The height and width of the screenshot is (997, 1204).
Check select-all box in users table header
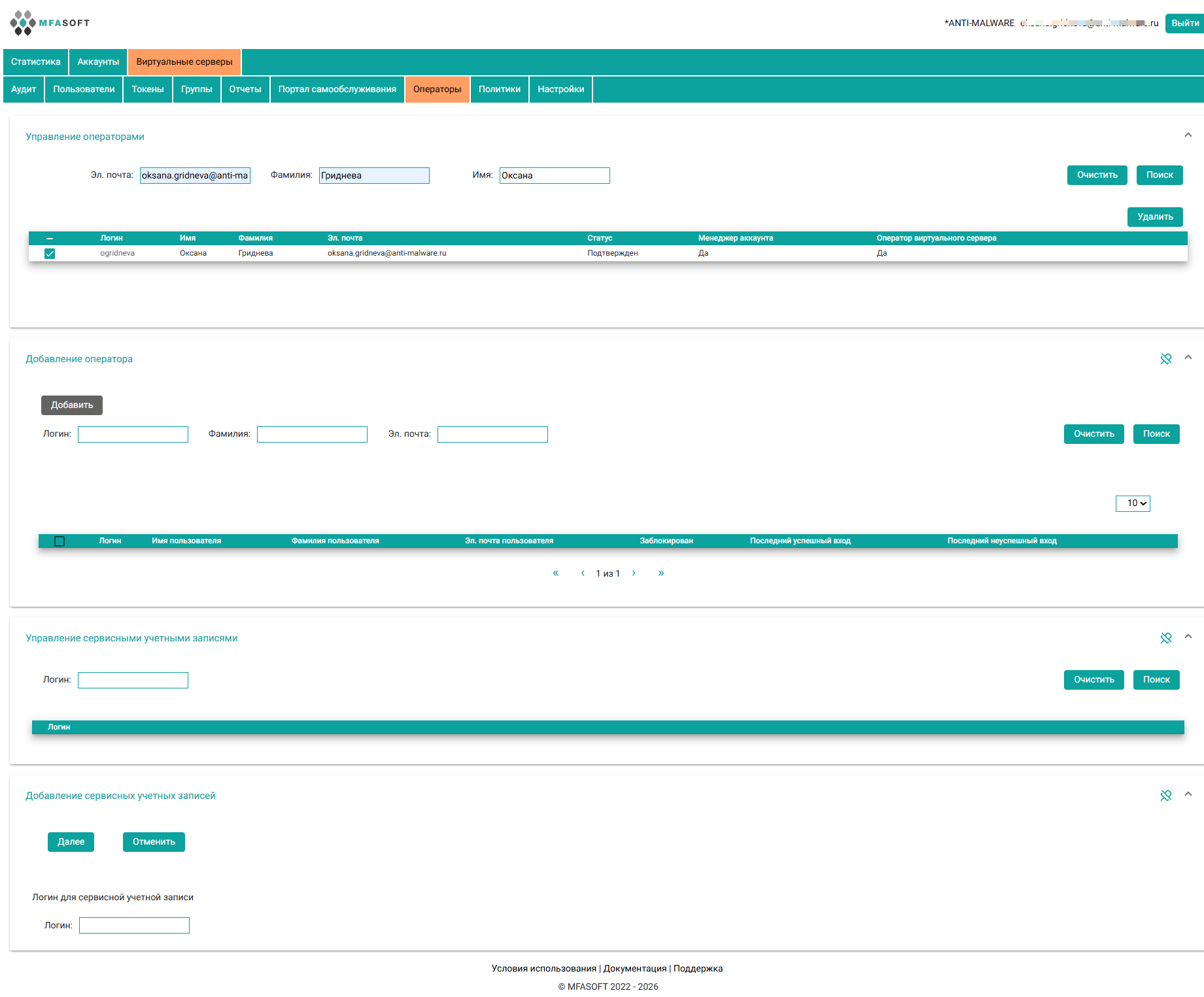pos(60,541)
